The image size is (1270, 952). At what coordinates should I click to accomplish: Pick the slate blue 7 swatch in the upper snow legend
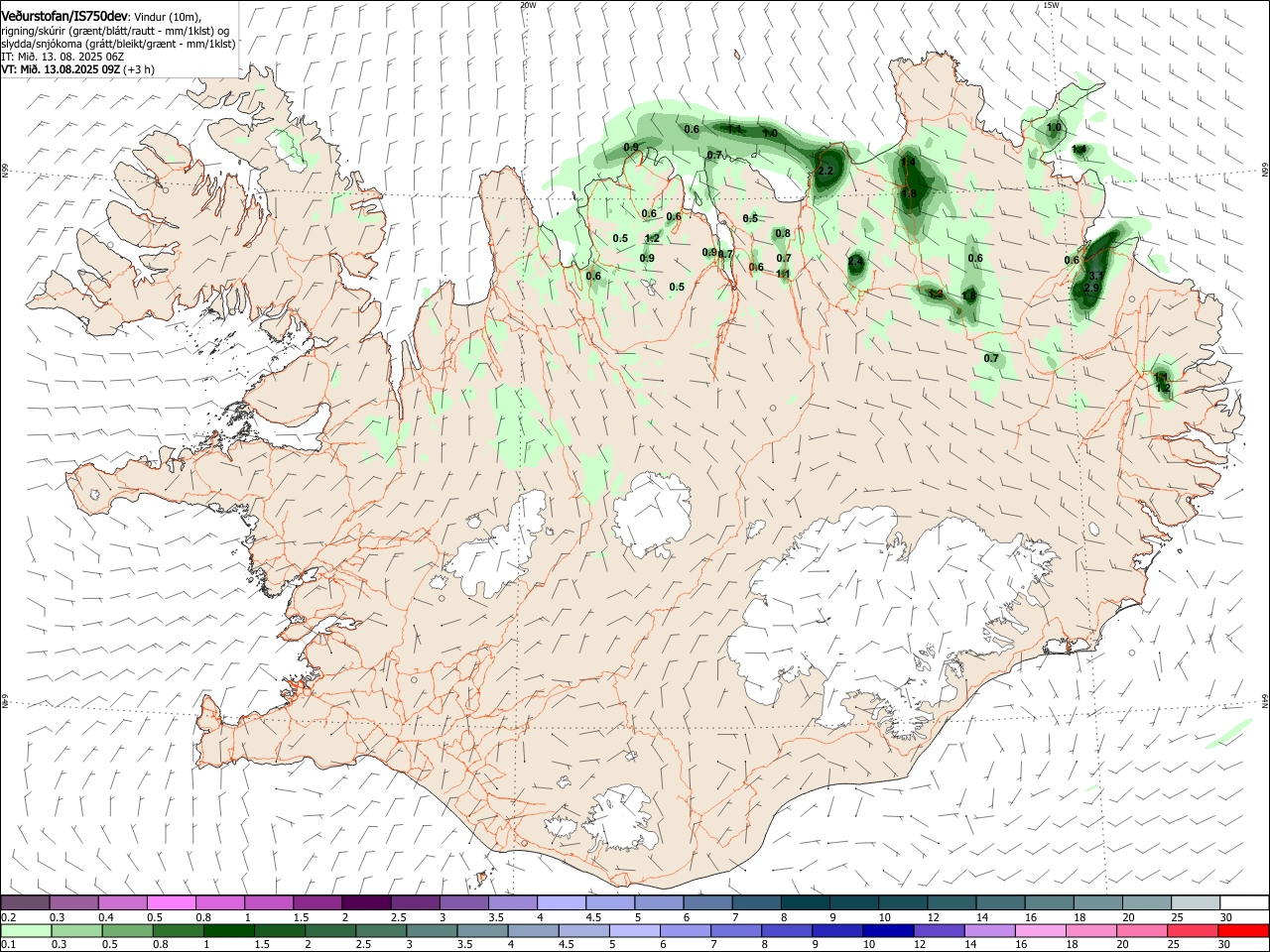(x=756, y=902)
